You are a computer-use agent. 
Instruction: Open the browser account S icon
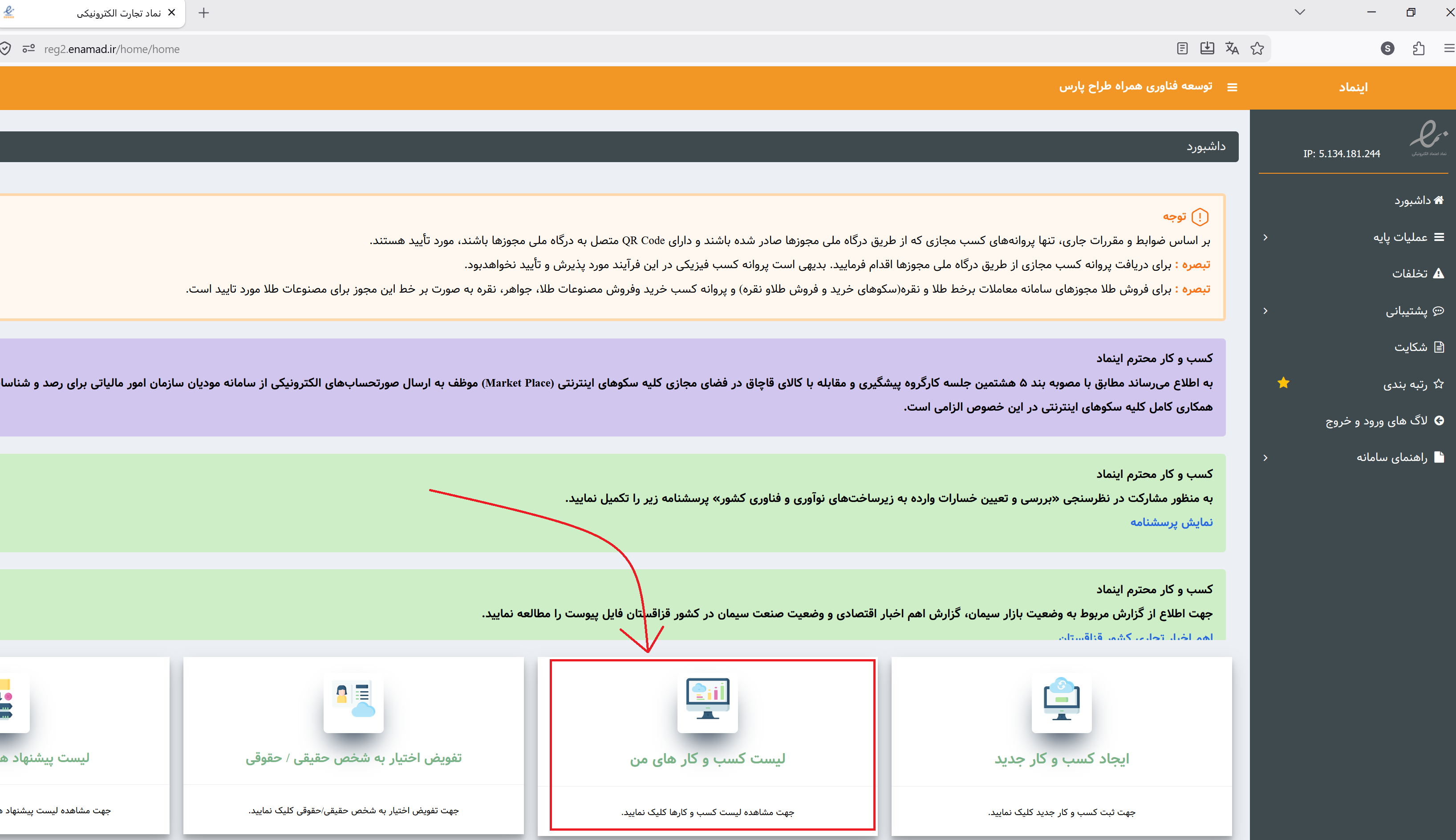point(1387,49)
